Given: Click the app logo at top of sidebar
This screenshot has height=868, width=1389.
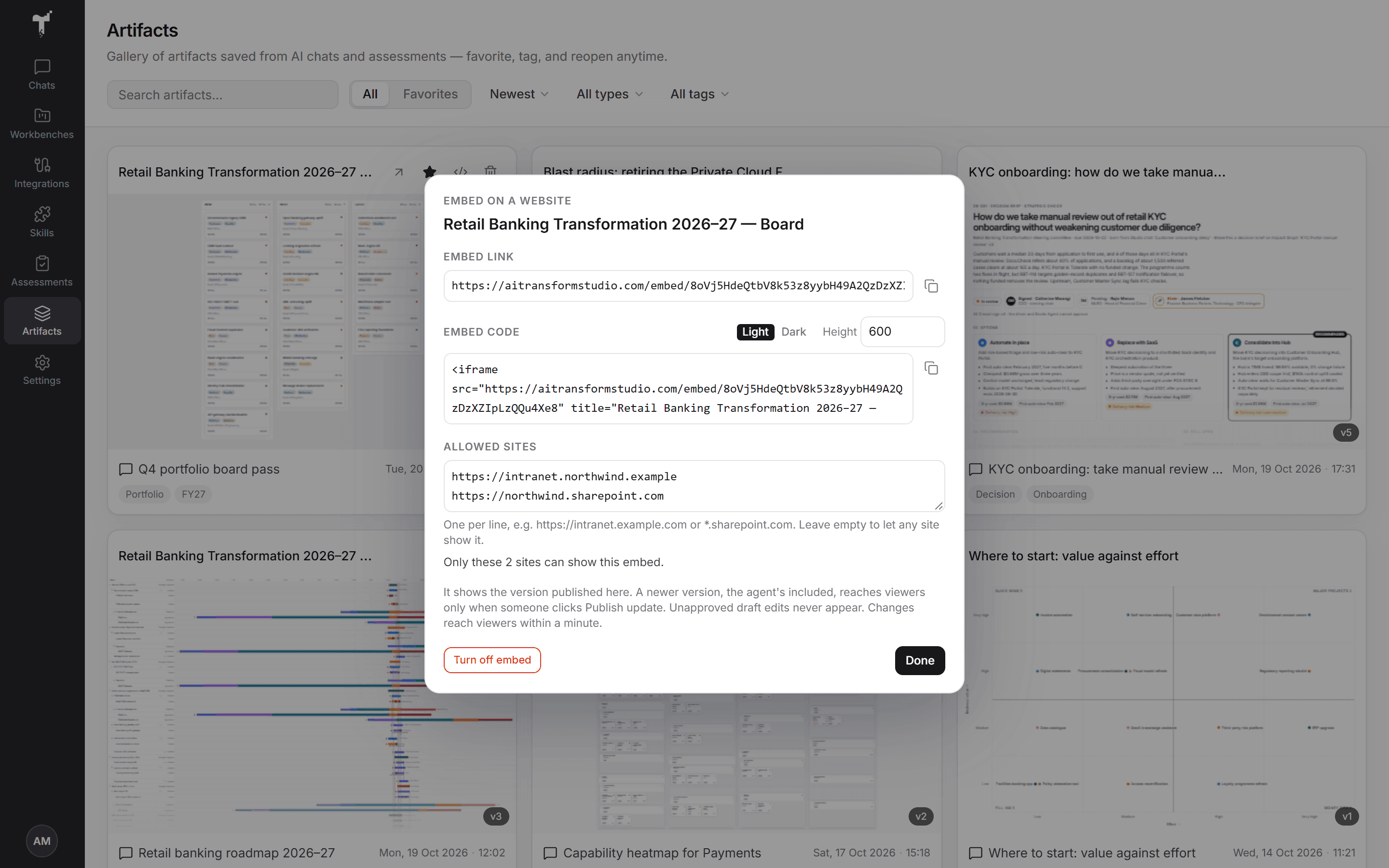Looking at the screenshot, I should click(x=42, y=24).
